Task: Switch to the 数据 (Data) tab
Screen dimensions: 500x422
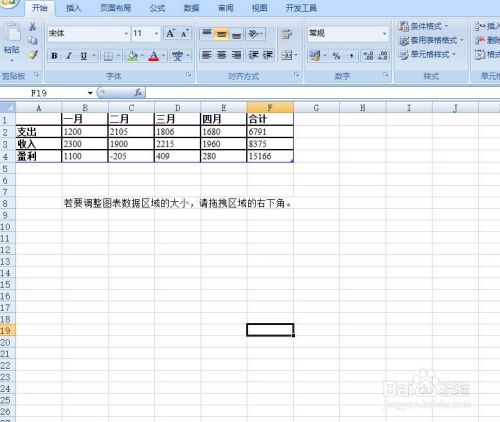Action: (x=191, y=8)
